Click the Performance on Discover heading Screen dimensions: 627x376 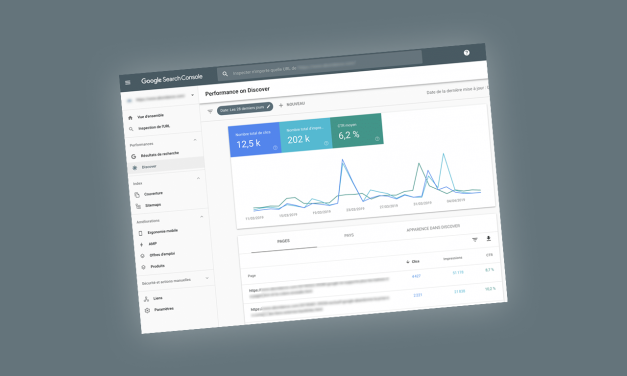(238, 91)
